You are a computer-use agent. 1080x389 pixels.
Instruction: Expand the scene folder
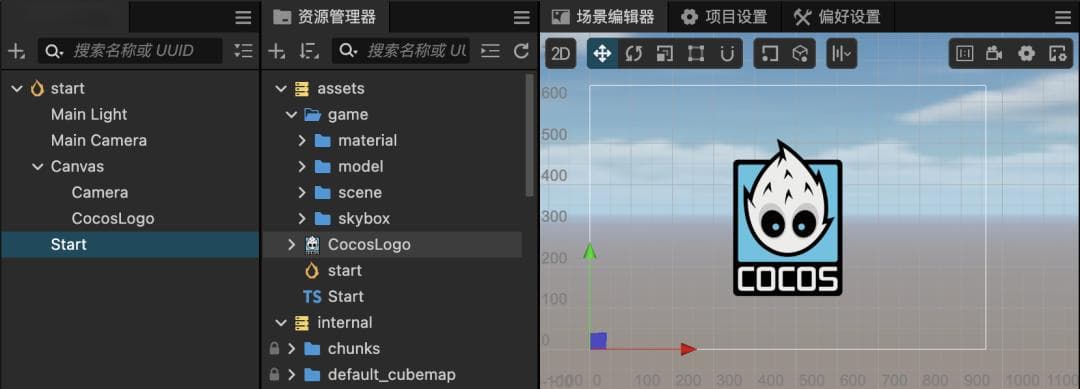(x=302, y=193)
